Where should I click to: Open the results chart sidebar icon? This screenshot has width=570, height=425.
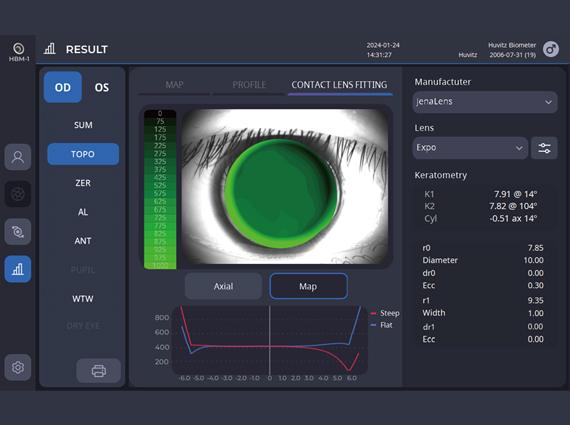(x=18, y=269)
